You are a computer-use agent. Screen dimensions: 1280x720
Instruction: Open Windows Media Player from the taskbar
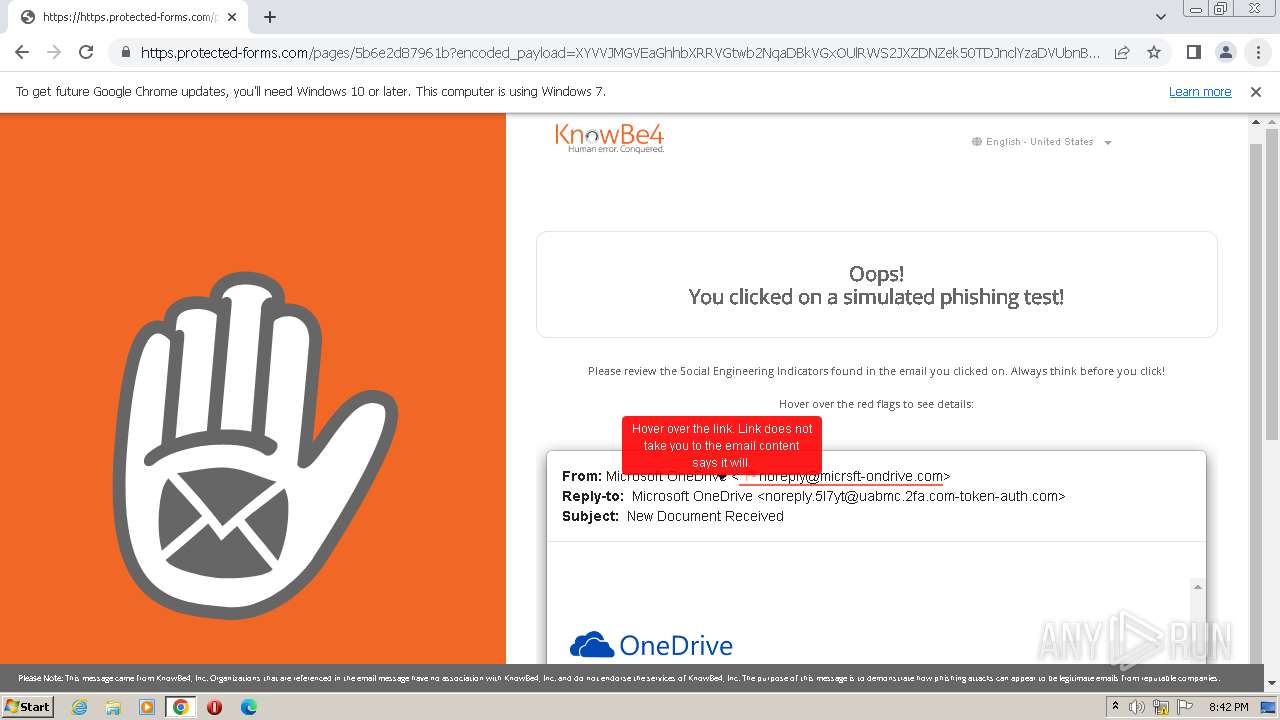click(x=147, y=707)
